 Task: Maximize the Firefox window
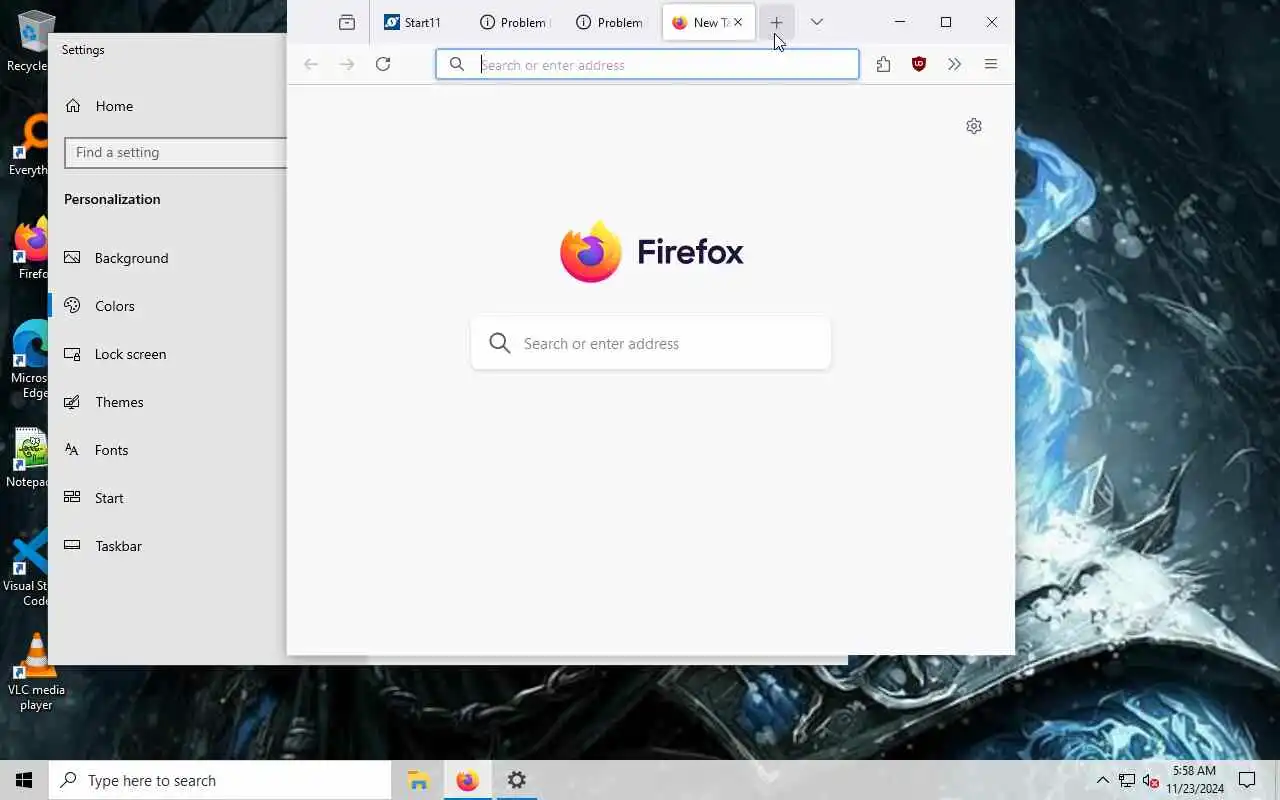946,22
